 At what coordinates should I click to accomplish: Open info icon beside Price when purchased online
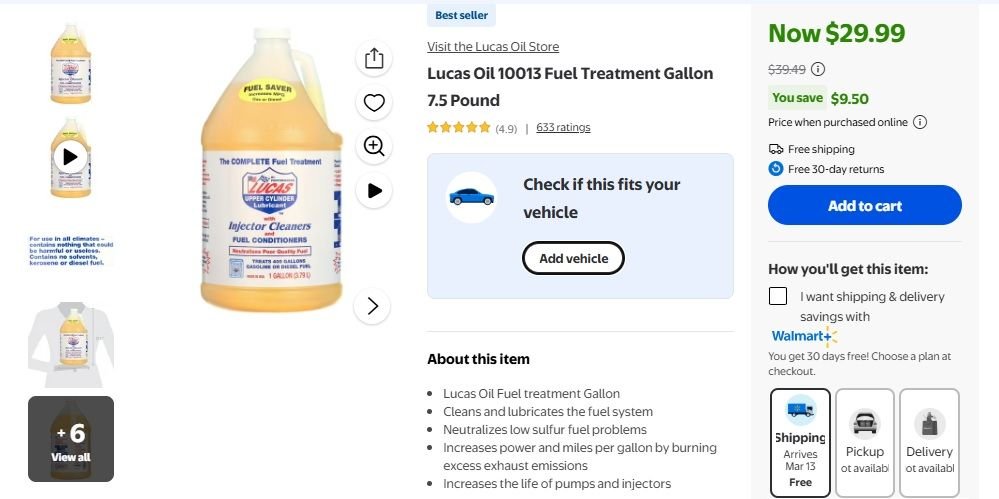(920, 122)
